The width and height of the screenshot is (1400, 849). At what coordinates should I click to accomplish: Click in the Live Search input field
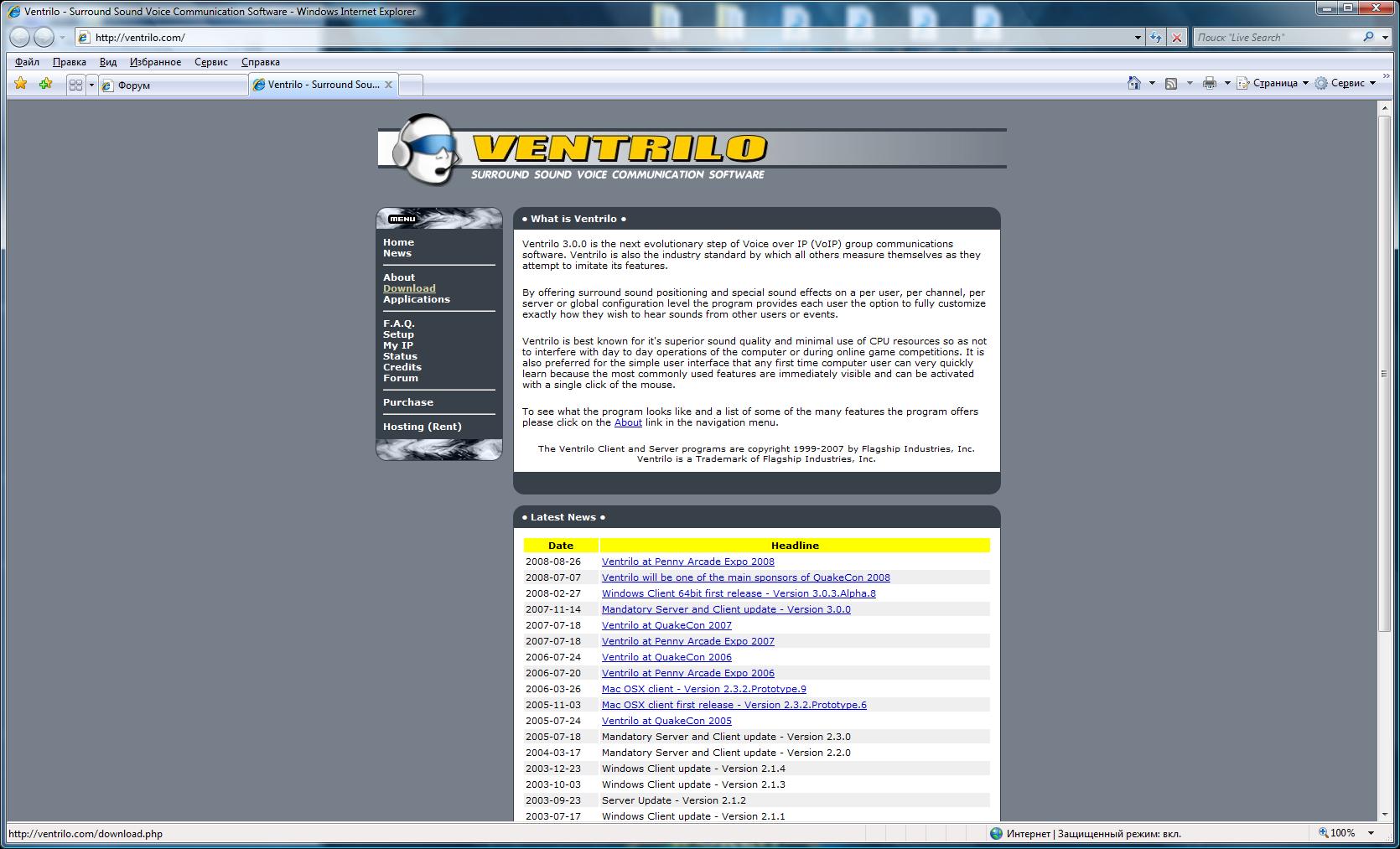click(1274, 37)
